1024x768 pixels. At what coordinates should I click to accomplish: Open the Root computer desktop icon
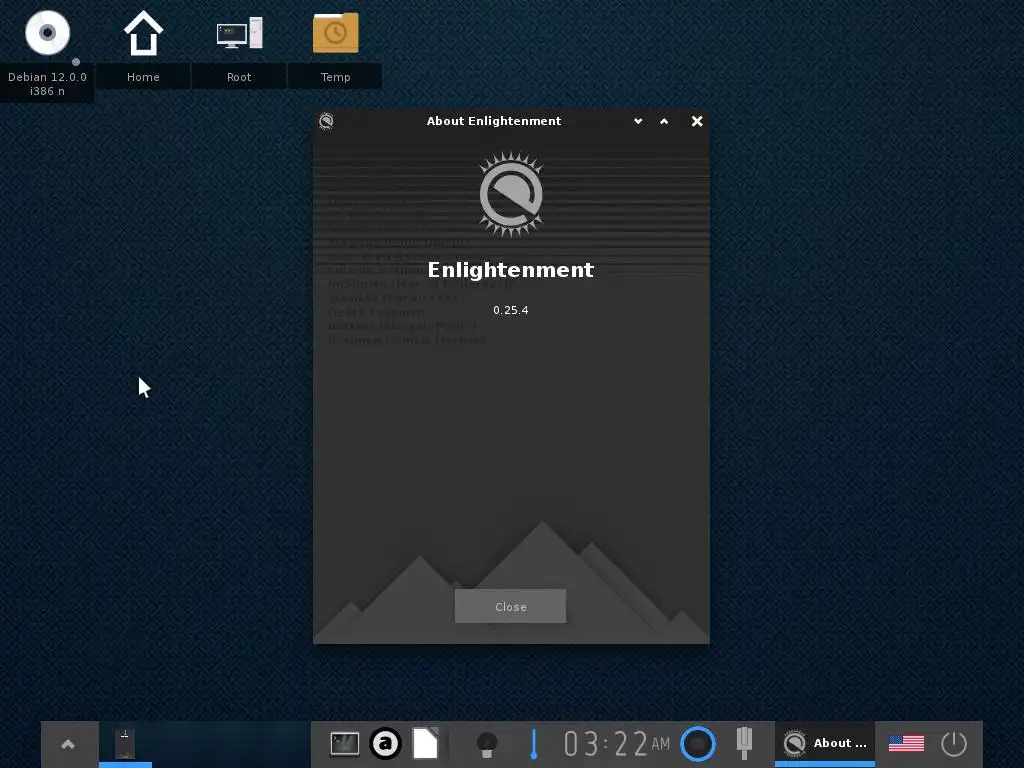239,33
